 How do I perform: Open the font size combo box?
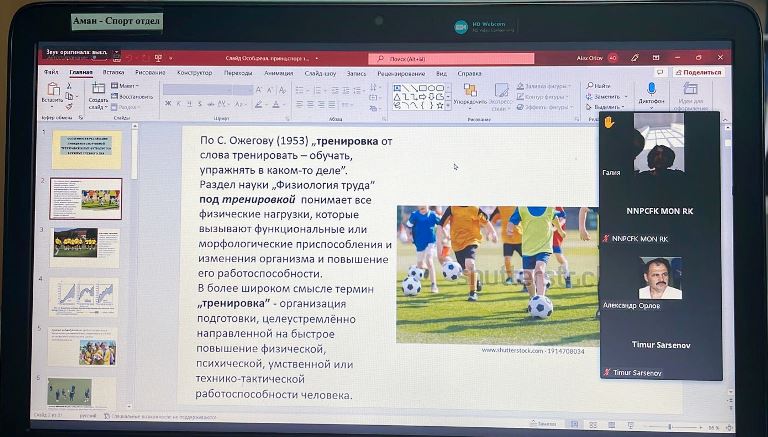pos(243,90)
